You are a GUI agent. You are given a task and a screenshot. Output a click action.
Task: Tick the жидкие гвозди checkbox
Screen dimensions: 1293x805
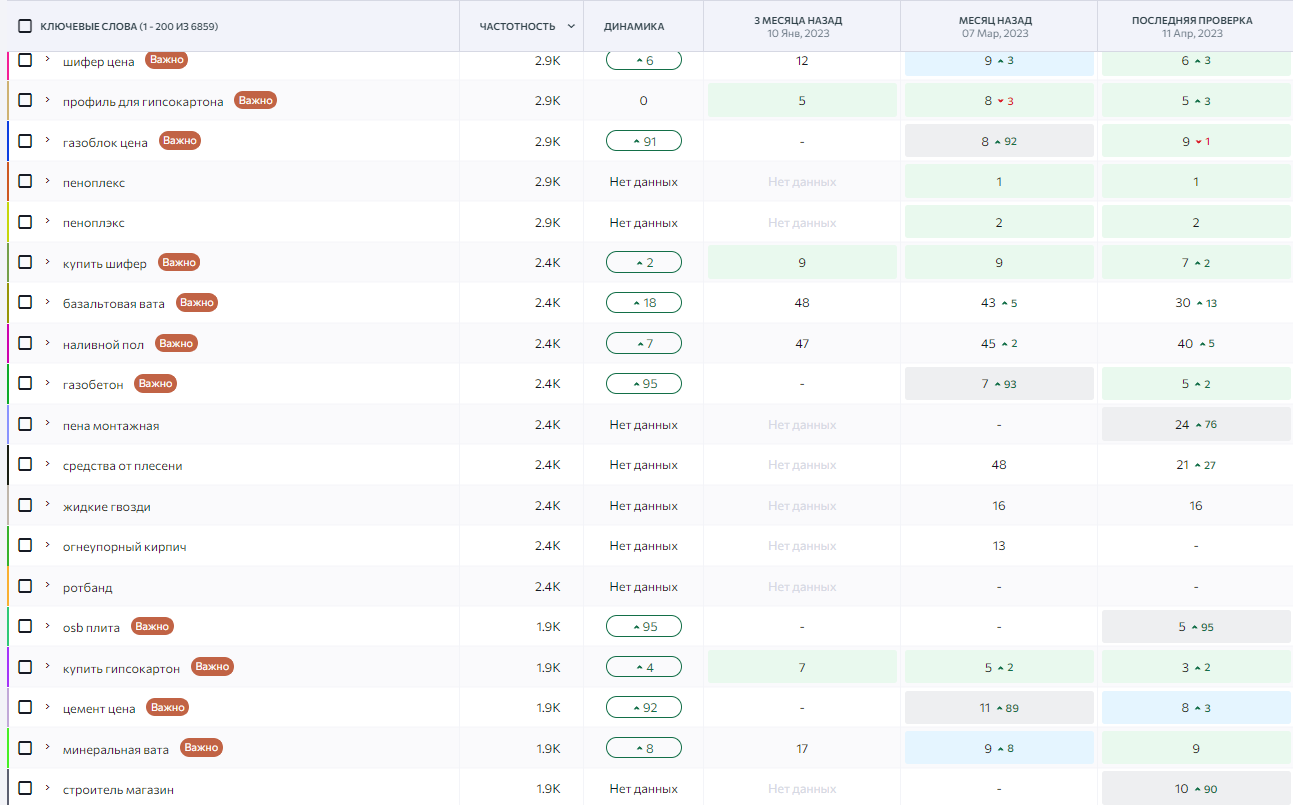coord(25,505)
